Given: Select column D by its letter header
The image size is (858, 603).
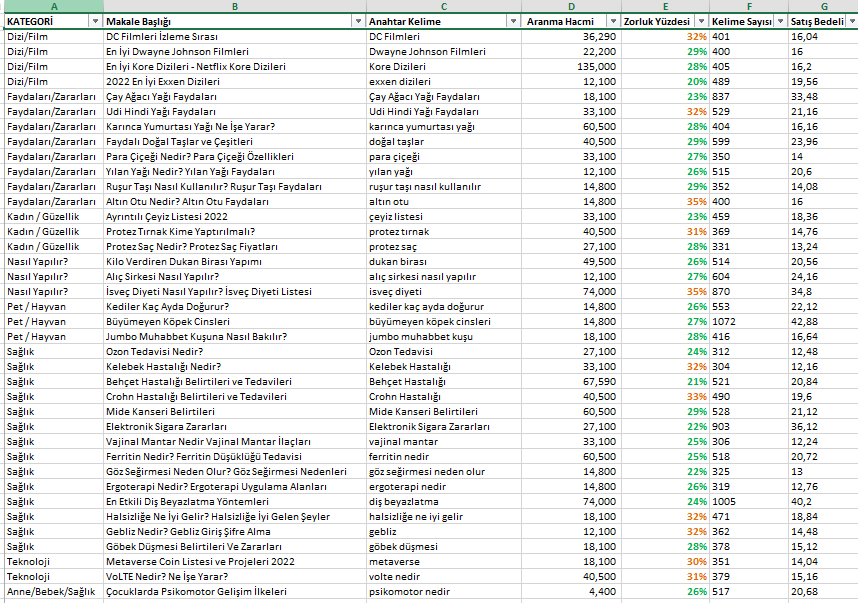Looking at the screenshot, I should 571,7.
